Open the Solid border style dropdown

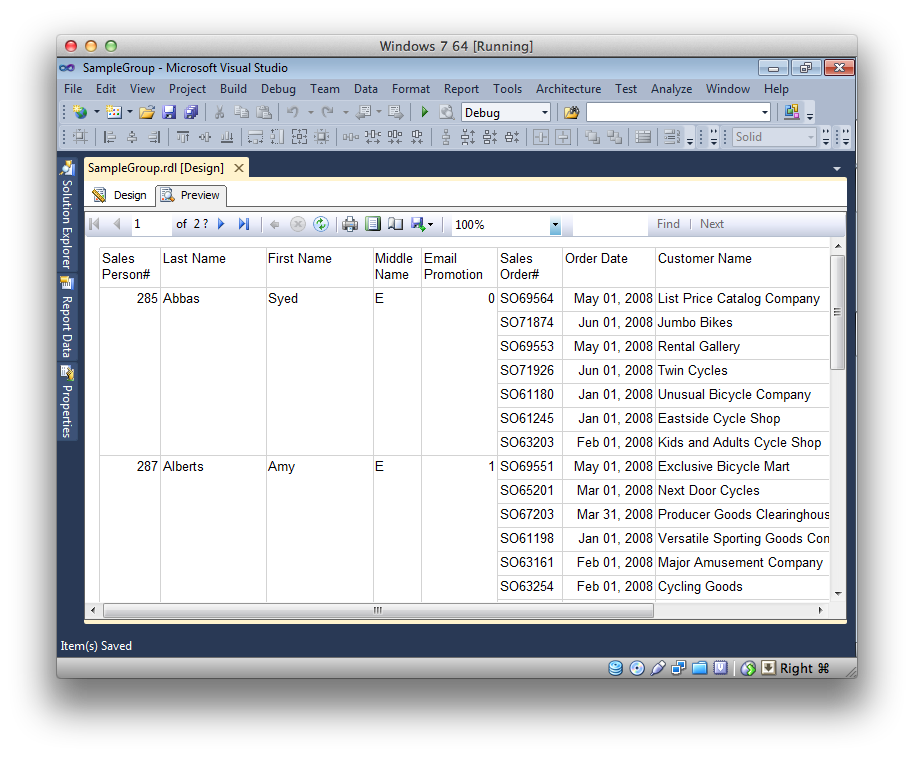[810, 137]
